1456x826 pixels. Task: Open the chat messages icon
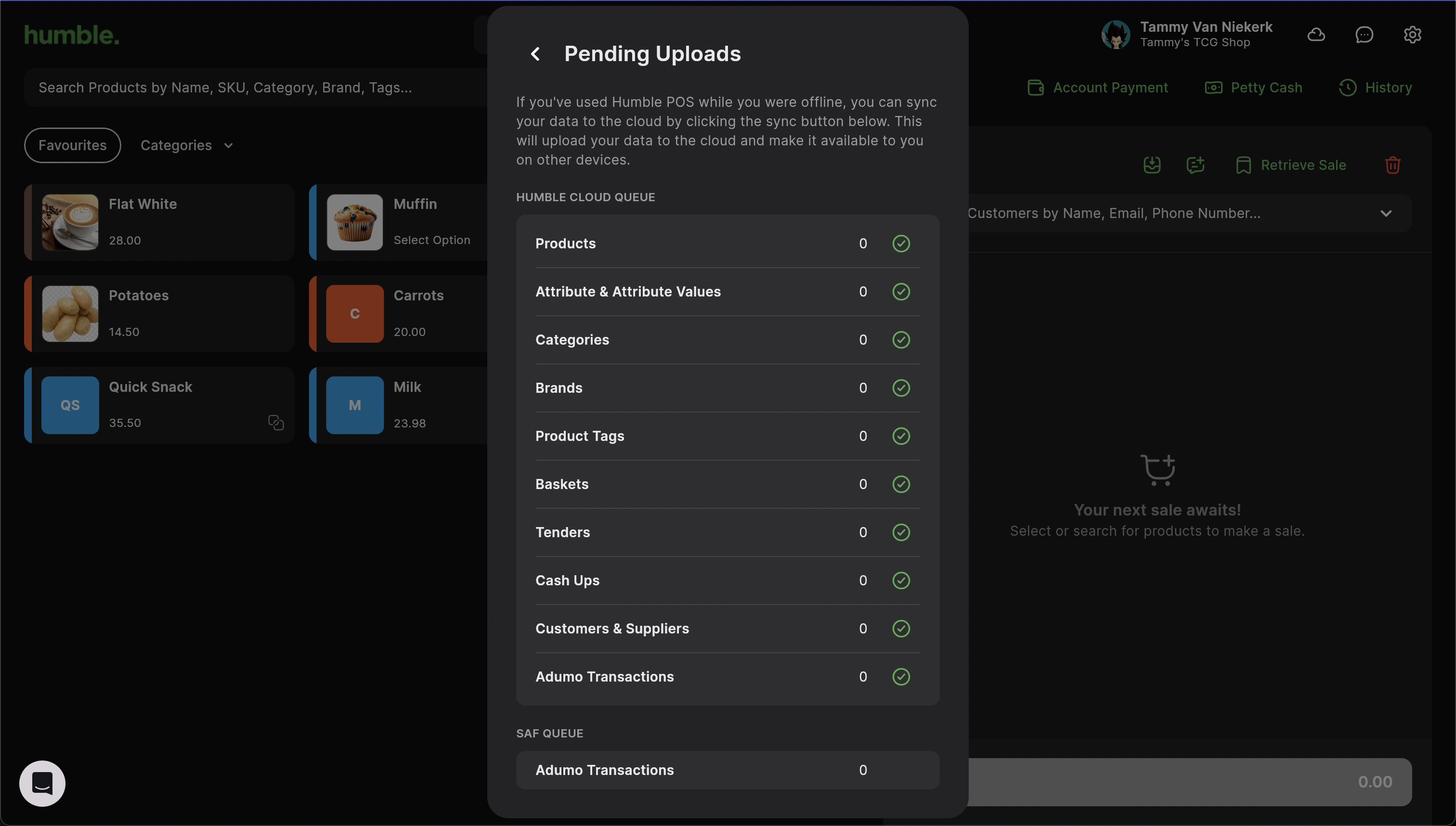point(1364,35)
